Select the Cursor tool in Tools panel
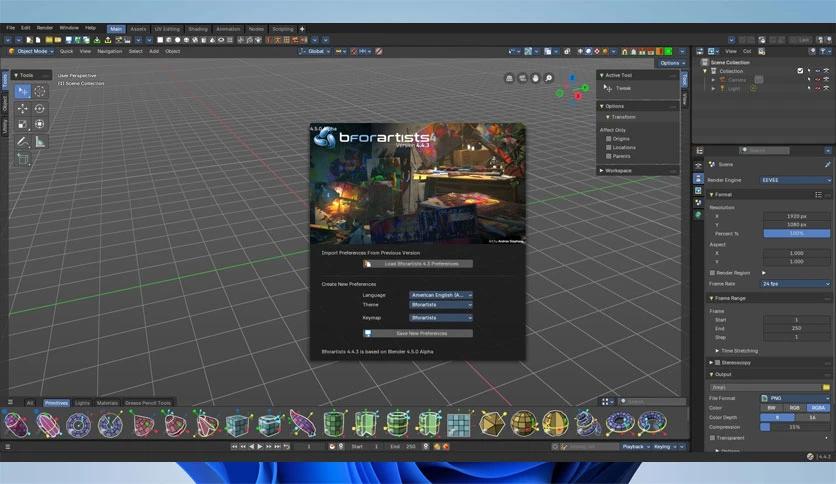The height and width of the screenshot is (484, 836). tap(39, 91)
